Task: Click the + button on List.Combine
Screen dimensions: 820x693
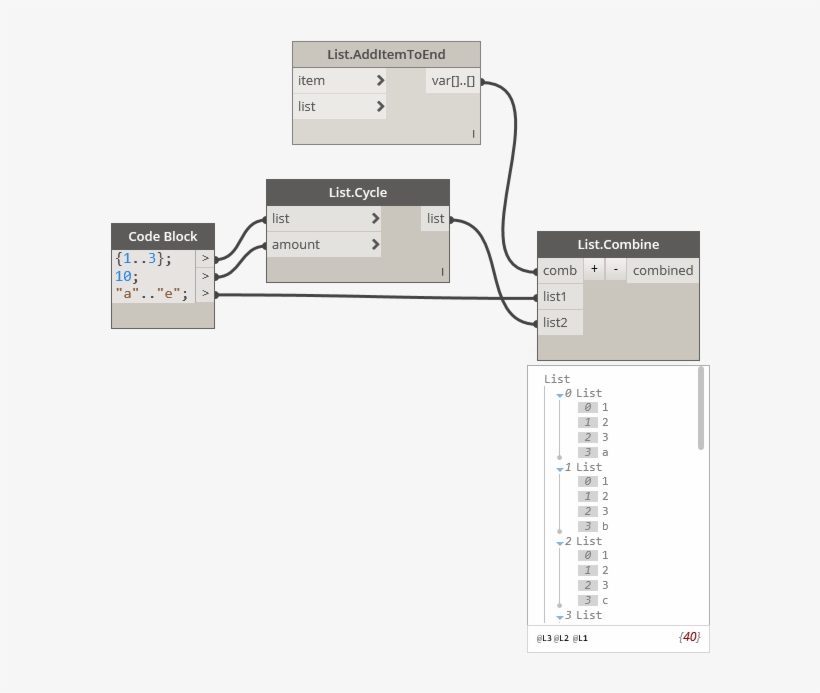Action: point(594,269)
